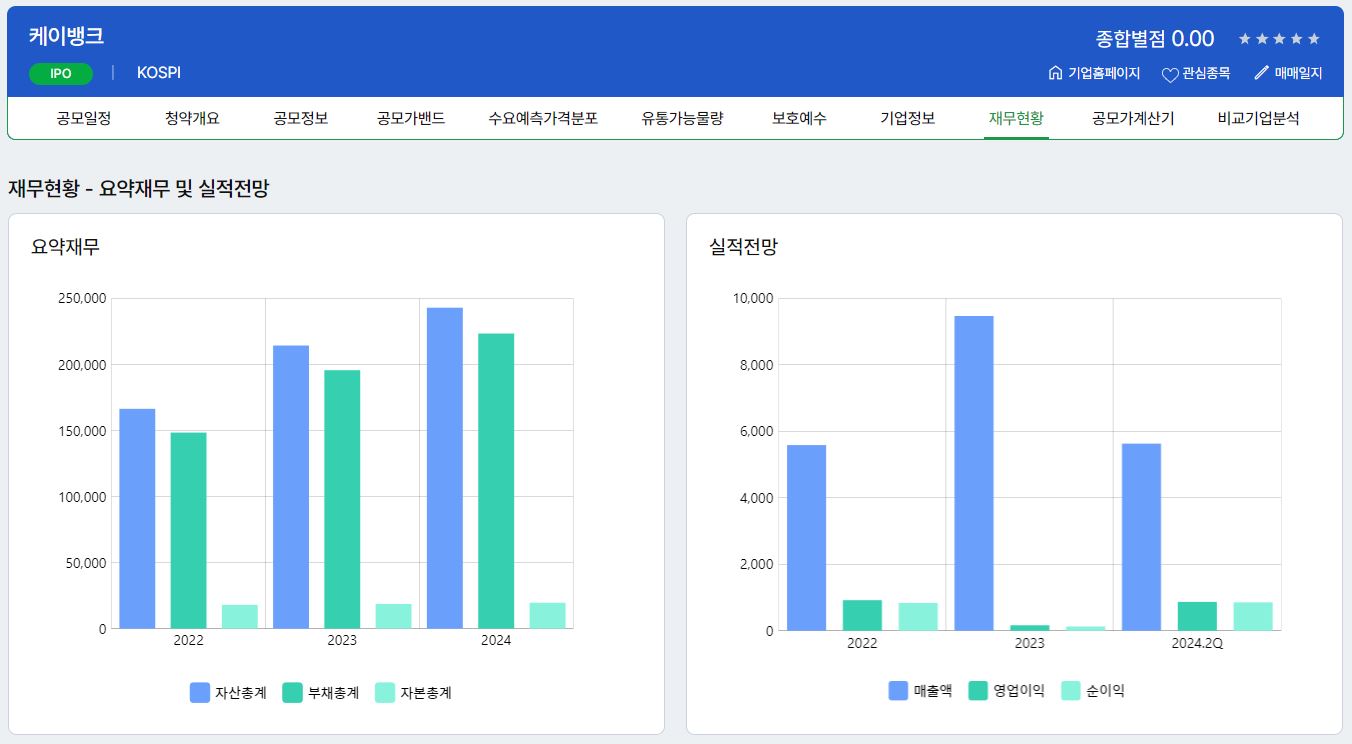Viewport: 1352px width, 744px height.
Task: Toggle 영업이익 legend in 실적전망 chart
Action: [1007, 691]
